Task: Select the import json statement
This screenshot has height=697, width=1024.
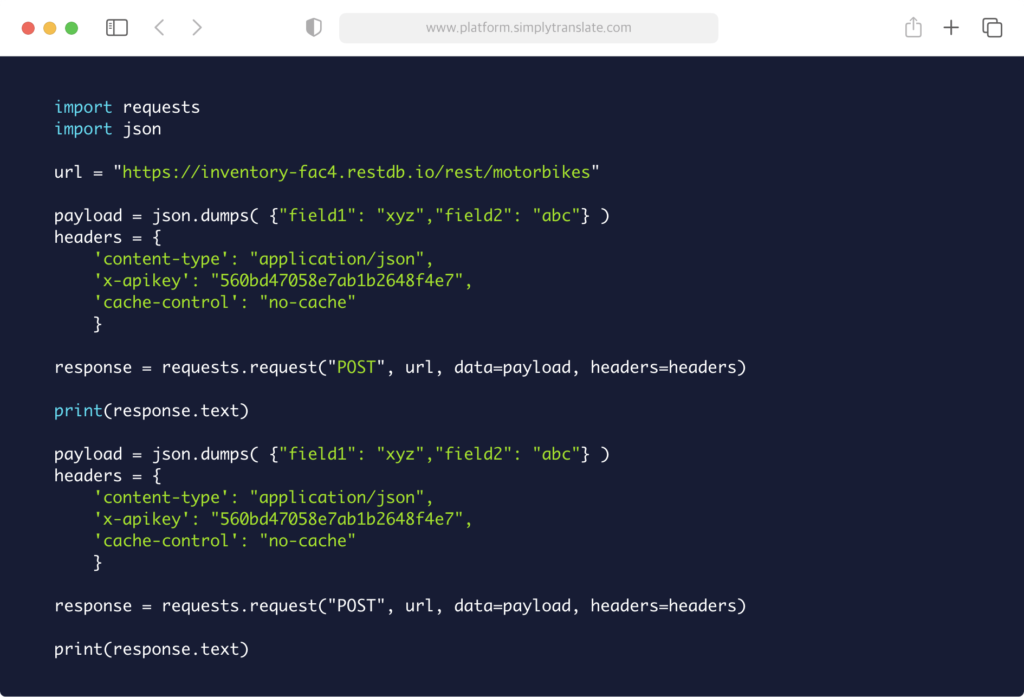Action: pos(108,128)
